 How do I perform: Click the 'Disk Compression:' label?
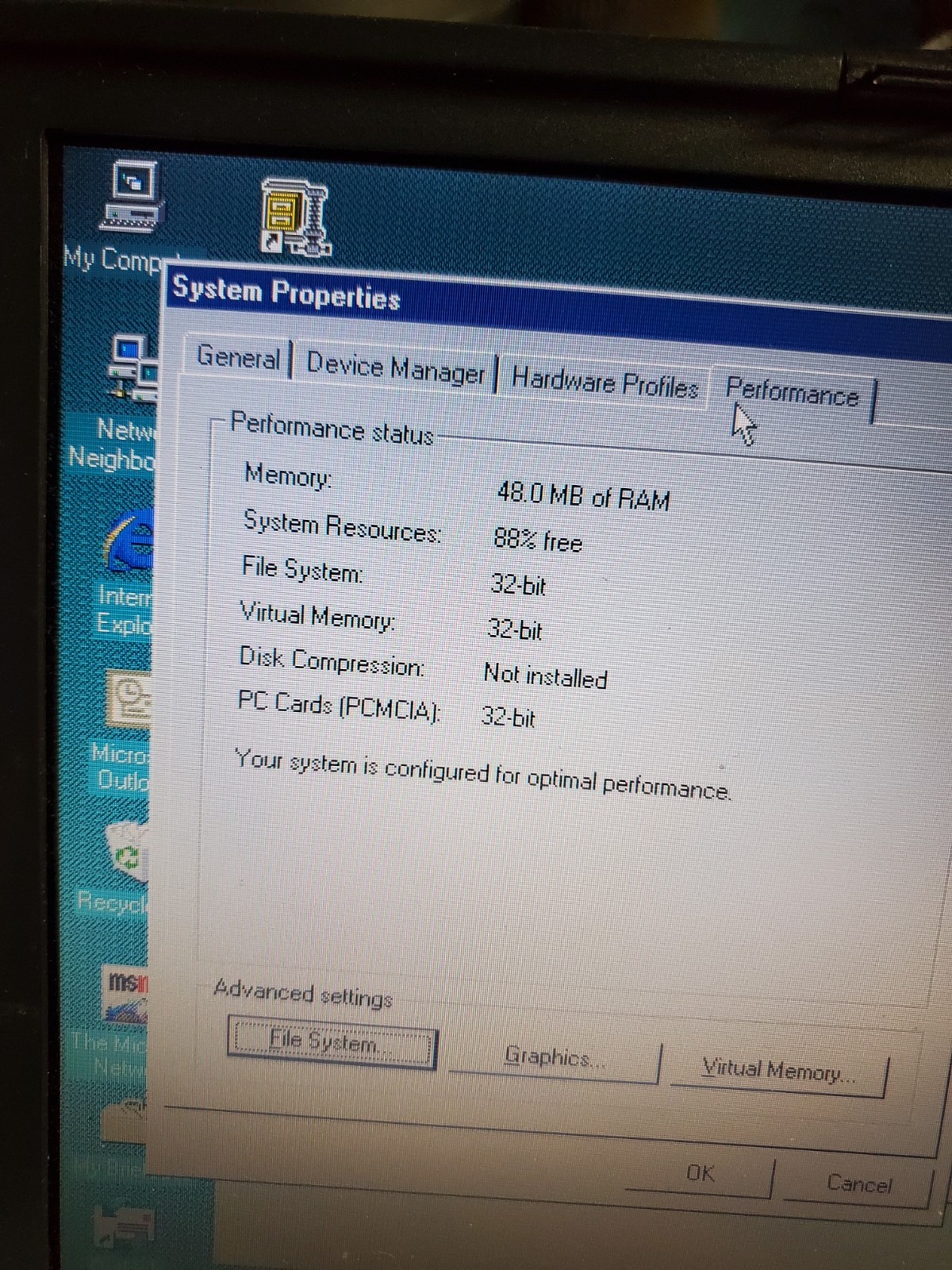(x=332, y=661)
